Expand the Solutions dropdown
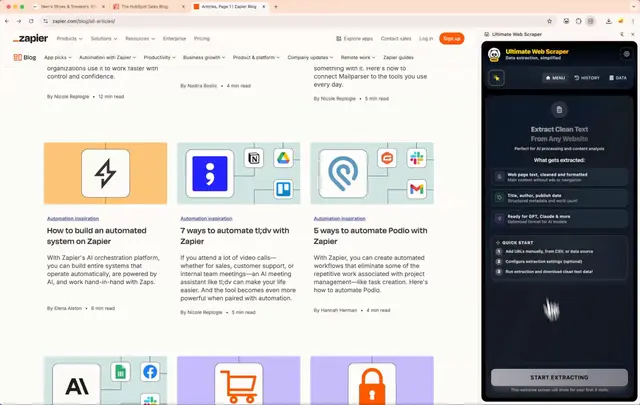 tap(104, 38)
